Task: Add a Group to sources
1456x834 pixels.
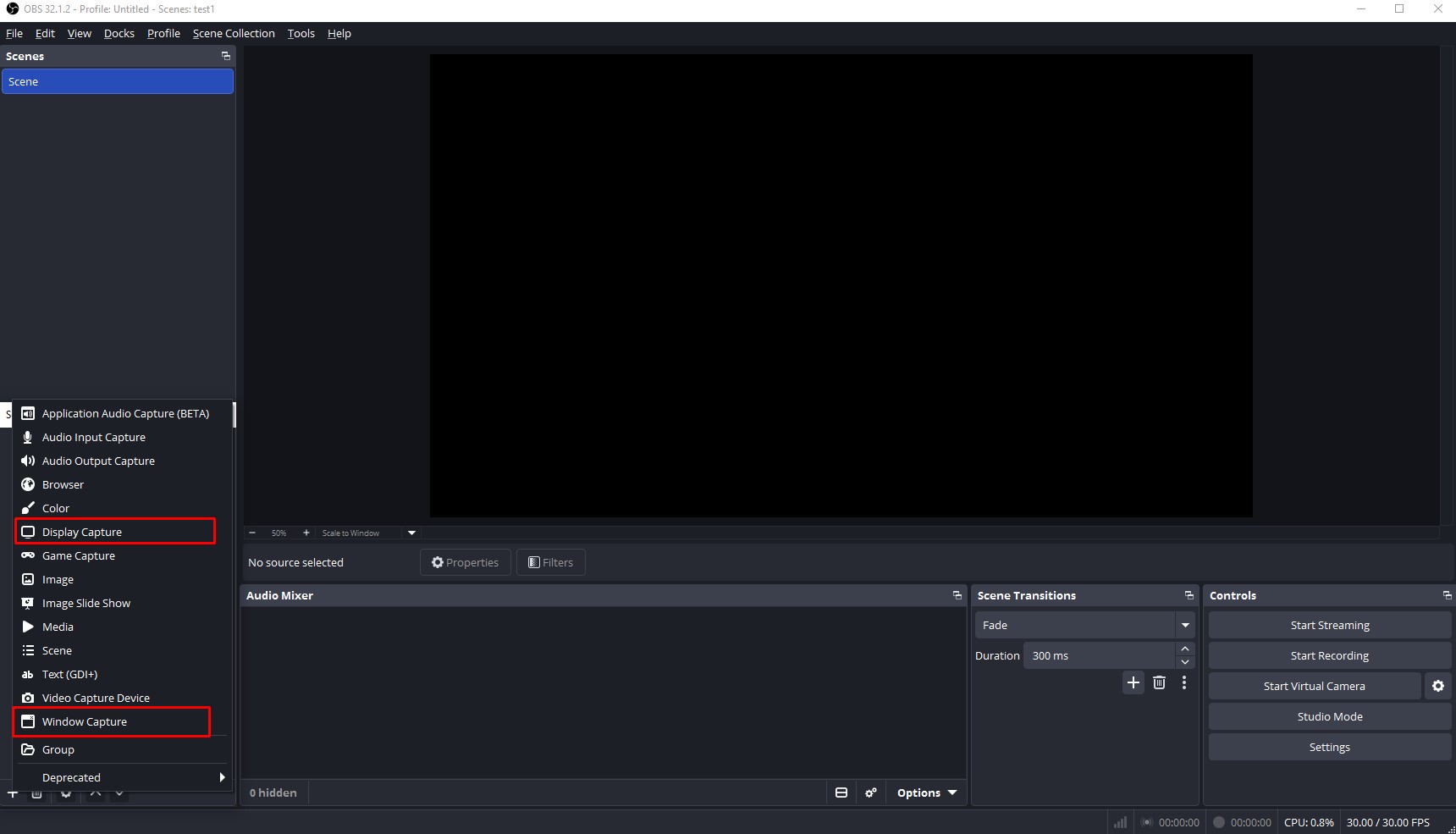Action: (x=122, y=749)
